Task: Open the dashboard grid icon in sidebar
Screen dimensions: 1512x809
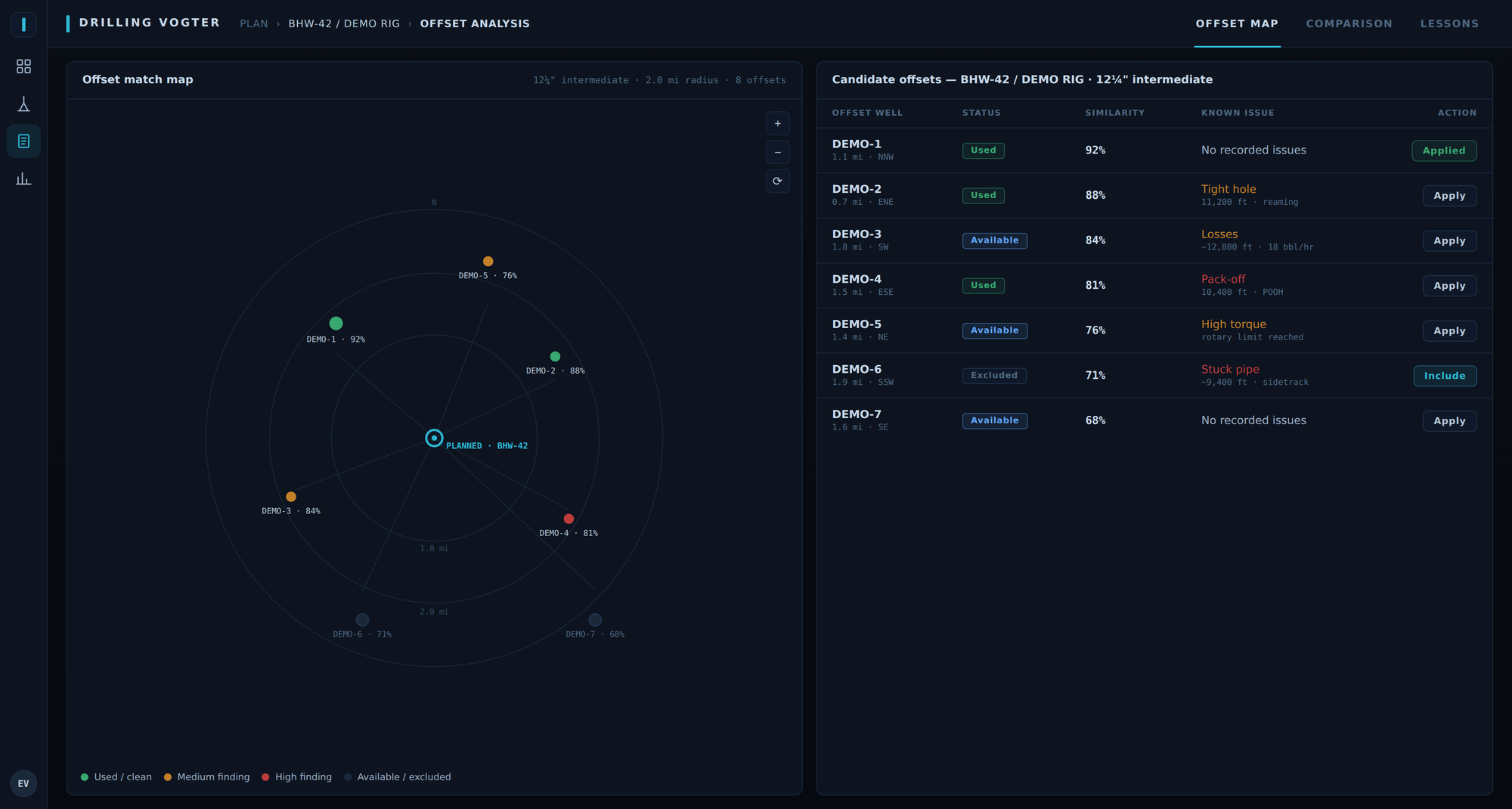Action: (x=23, y=67)
